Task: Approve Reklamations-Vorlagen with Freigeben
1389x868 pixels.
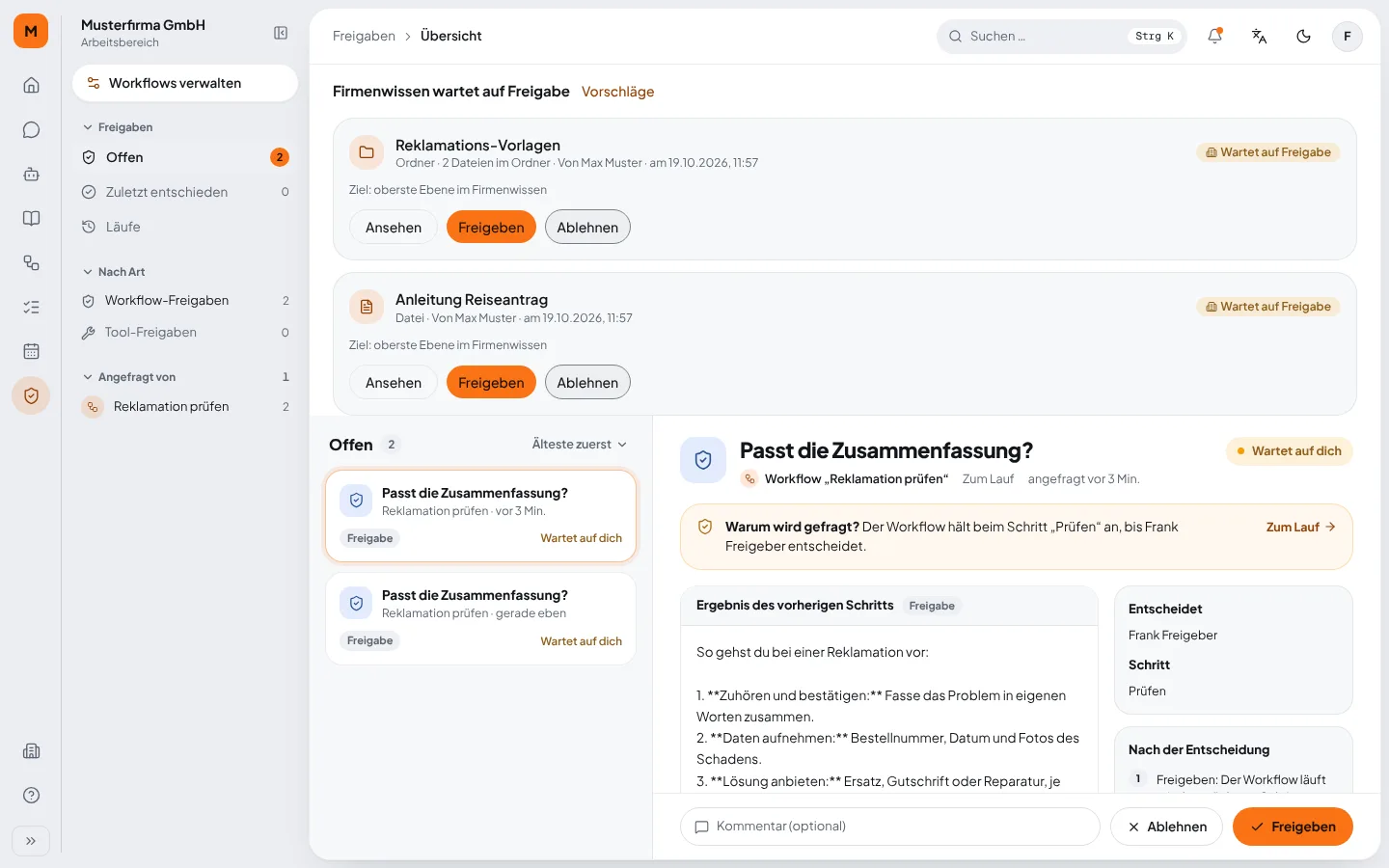Action: click(x=491, y=228)
